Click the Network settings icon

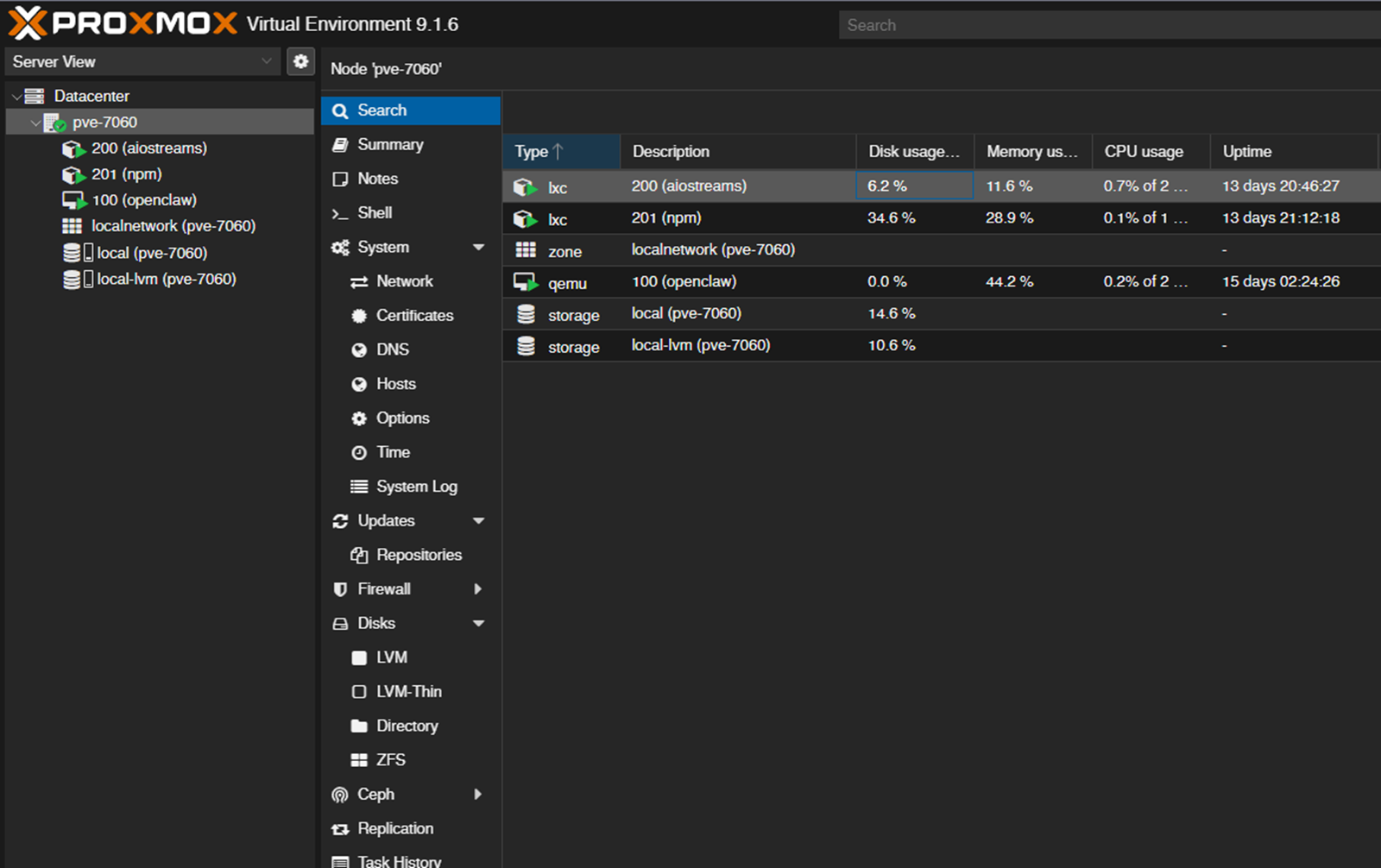(x=361, y=281)
